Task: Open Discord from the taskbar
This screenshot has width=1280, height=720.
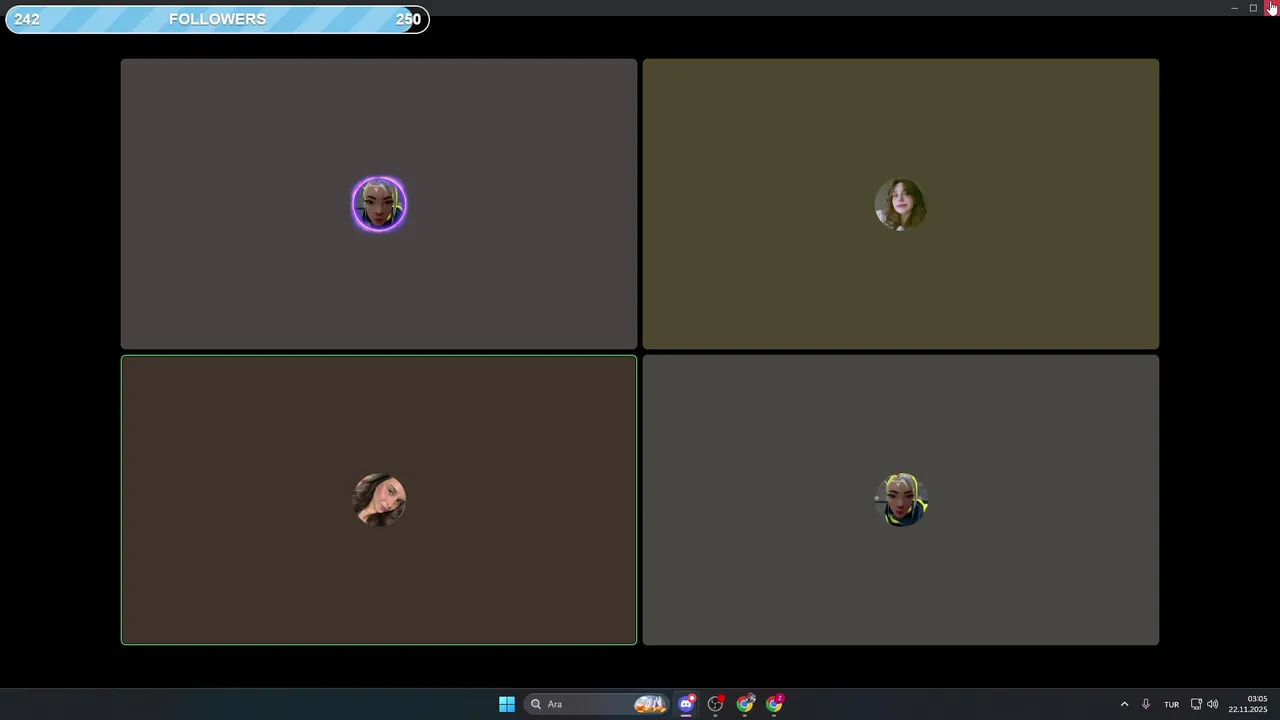Action: coord(686,704)
